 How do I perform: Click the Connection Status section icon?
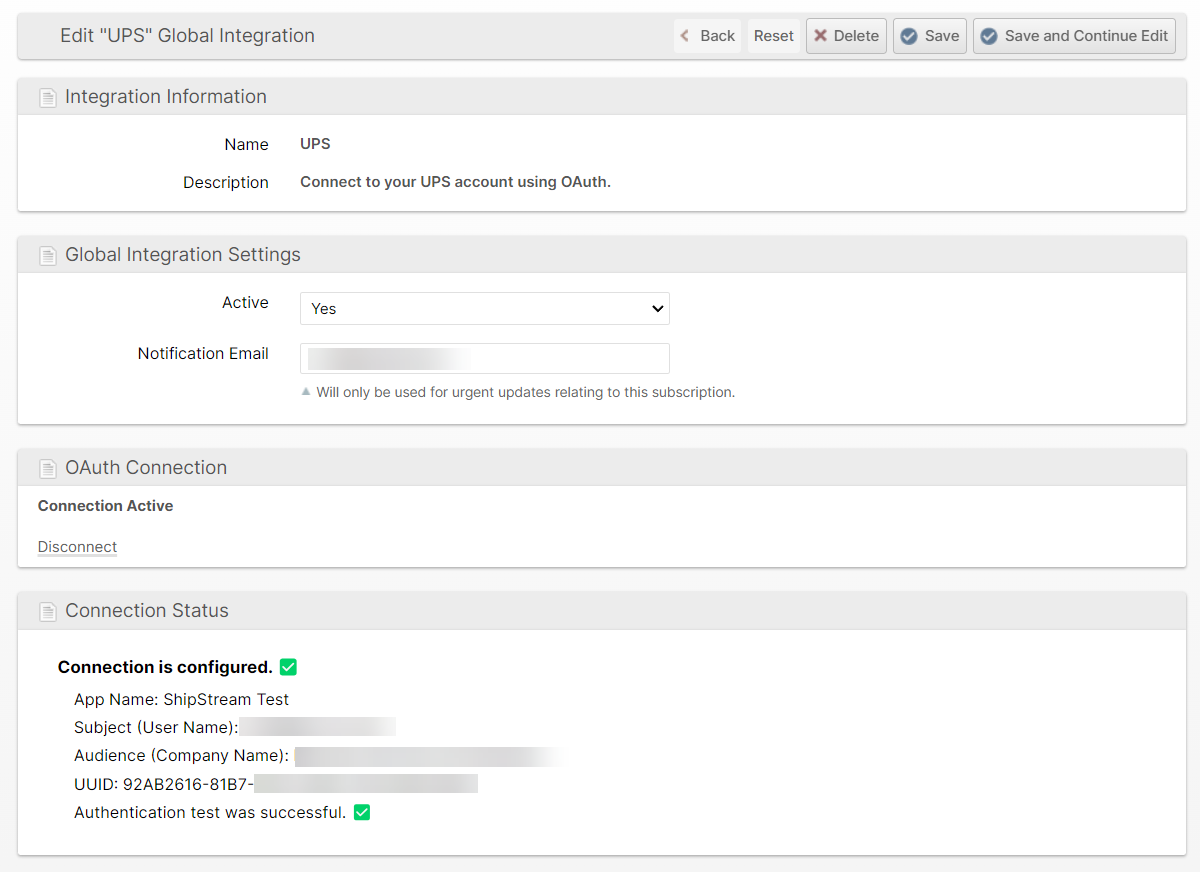pyautogui.click(x=47, y=612)
